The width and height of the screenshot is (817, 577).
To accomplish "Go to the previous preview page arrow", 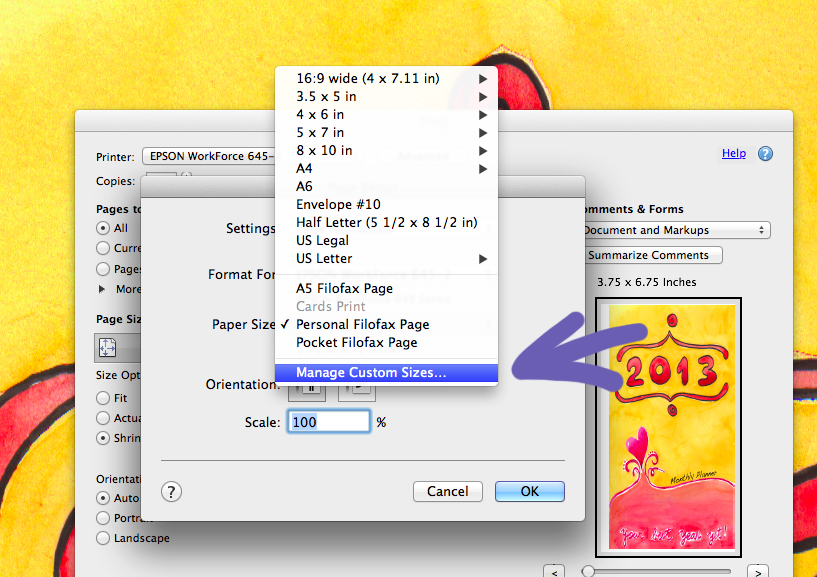I will click(554, 571).
